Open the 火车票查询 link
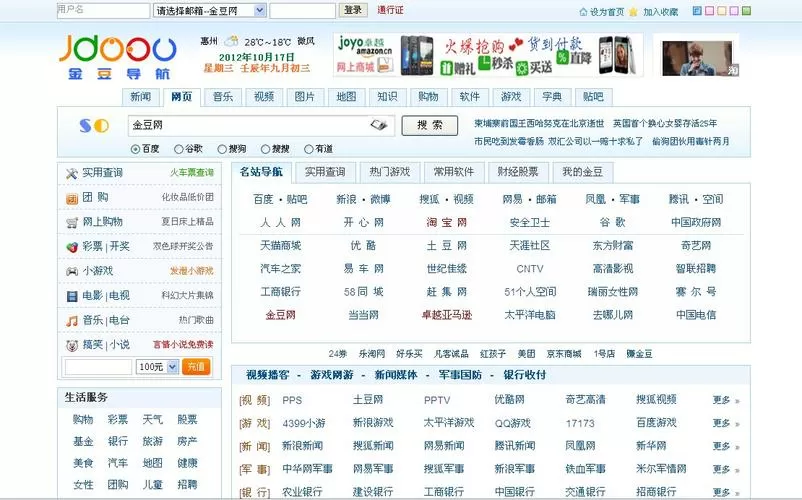802x500 pixels. pyautogui.click(x=192, y=173)
